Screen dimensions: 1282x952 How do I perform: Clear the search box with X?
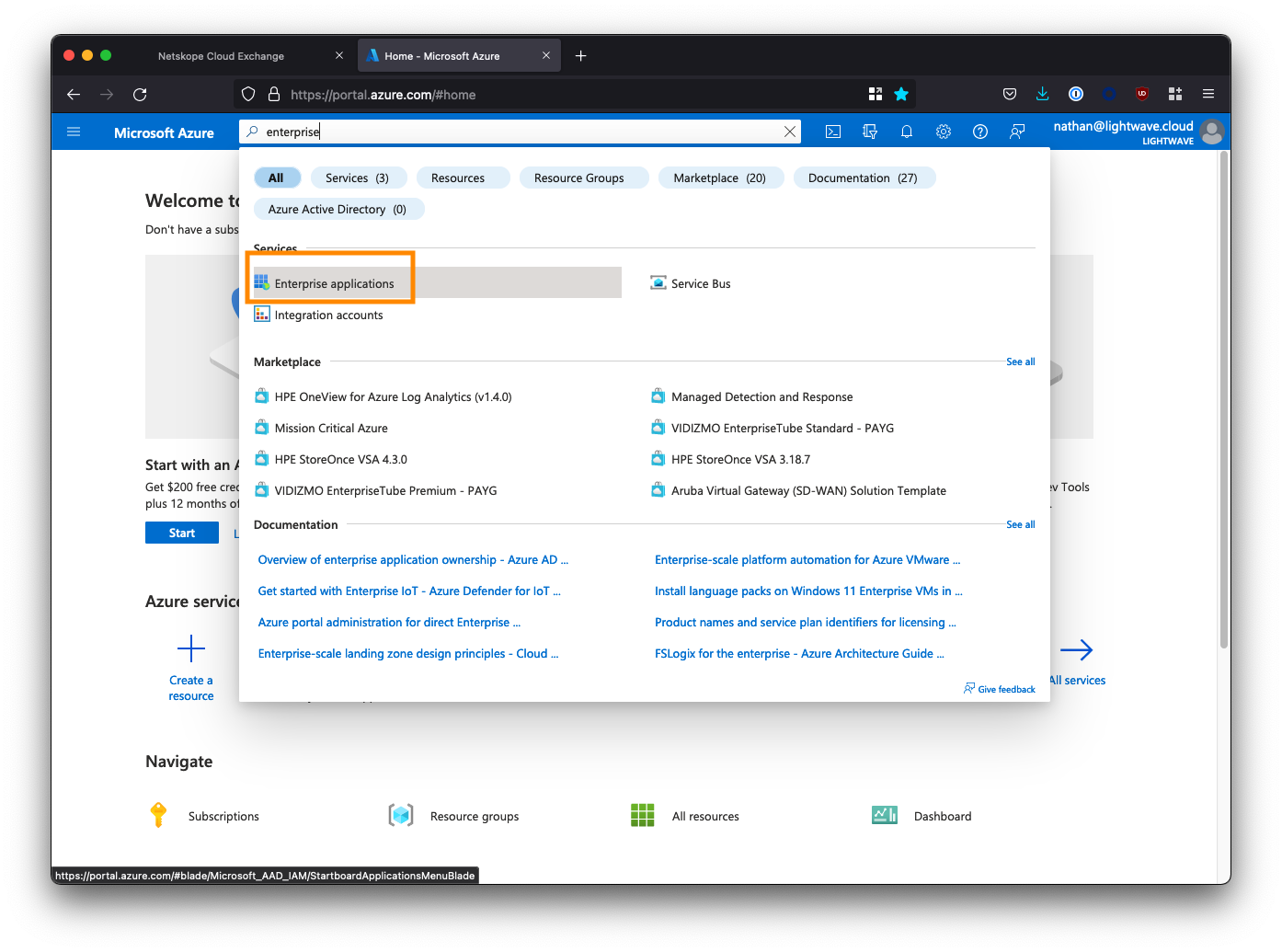(x=790, y=132)
